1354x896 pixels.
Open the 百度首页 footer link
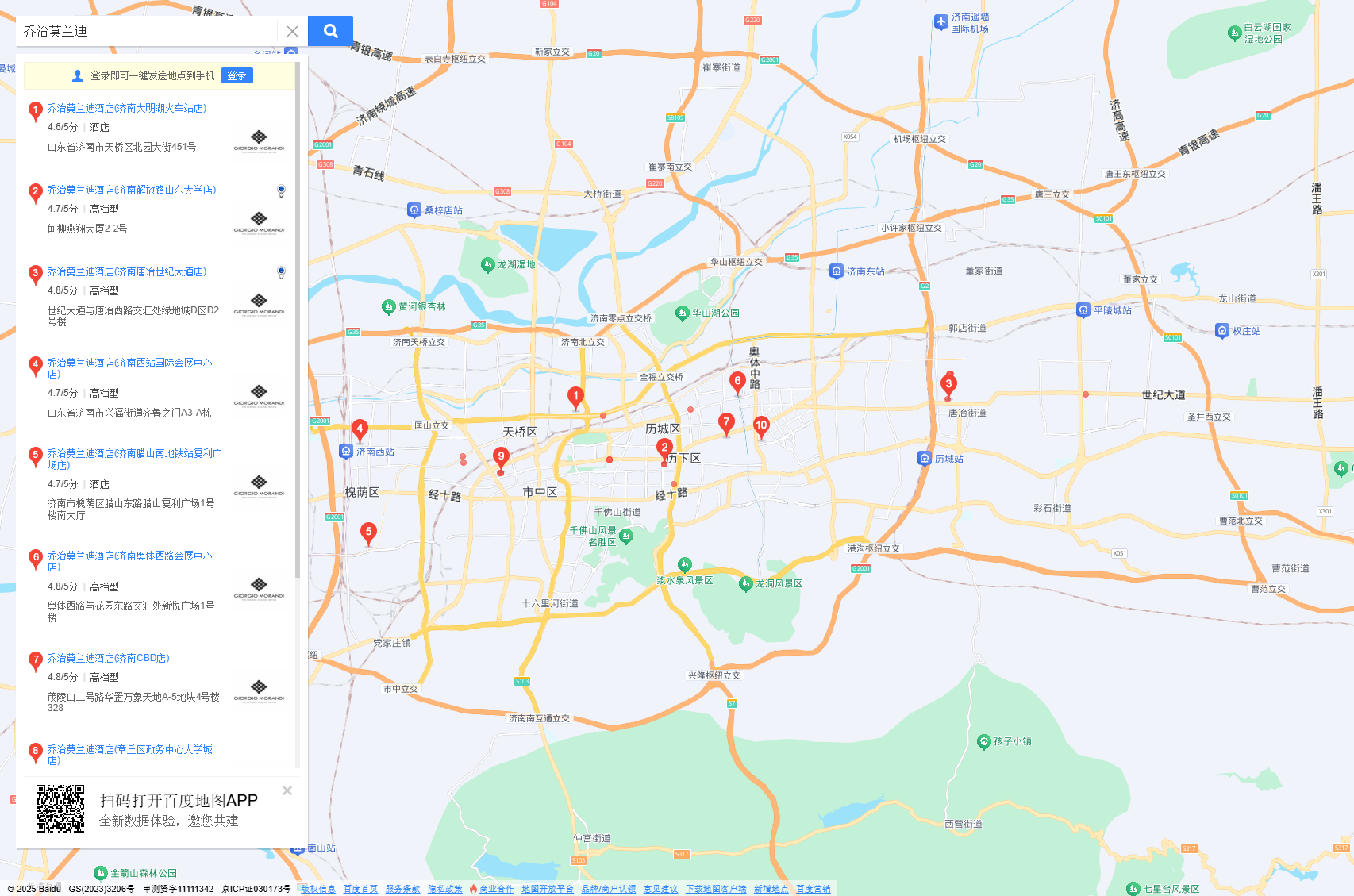[x=360, y=889]
